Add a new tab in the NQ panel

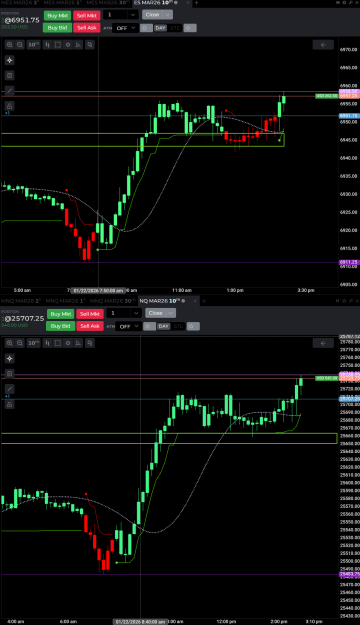tap(205, 301)
